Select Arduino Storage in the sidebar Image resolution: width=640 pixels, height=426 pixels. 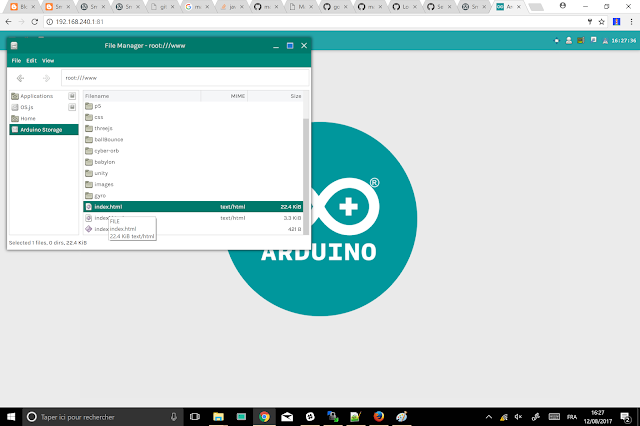[44, 129]
